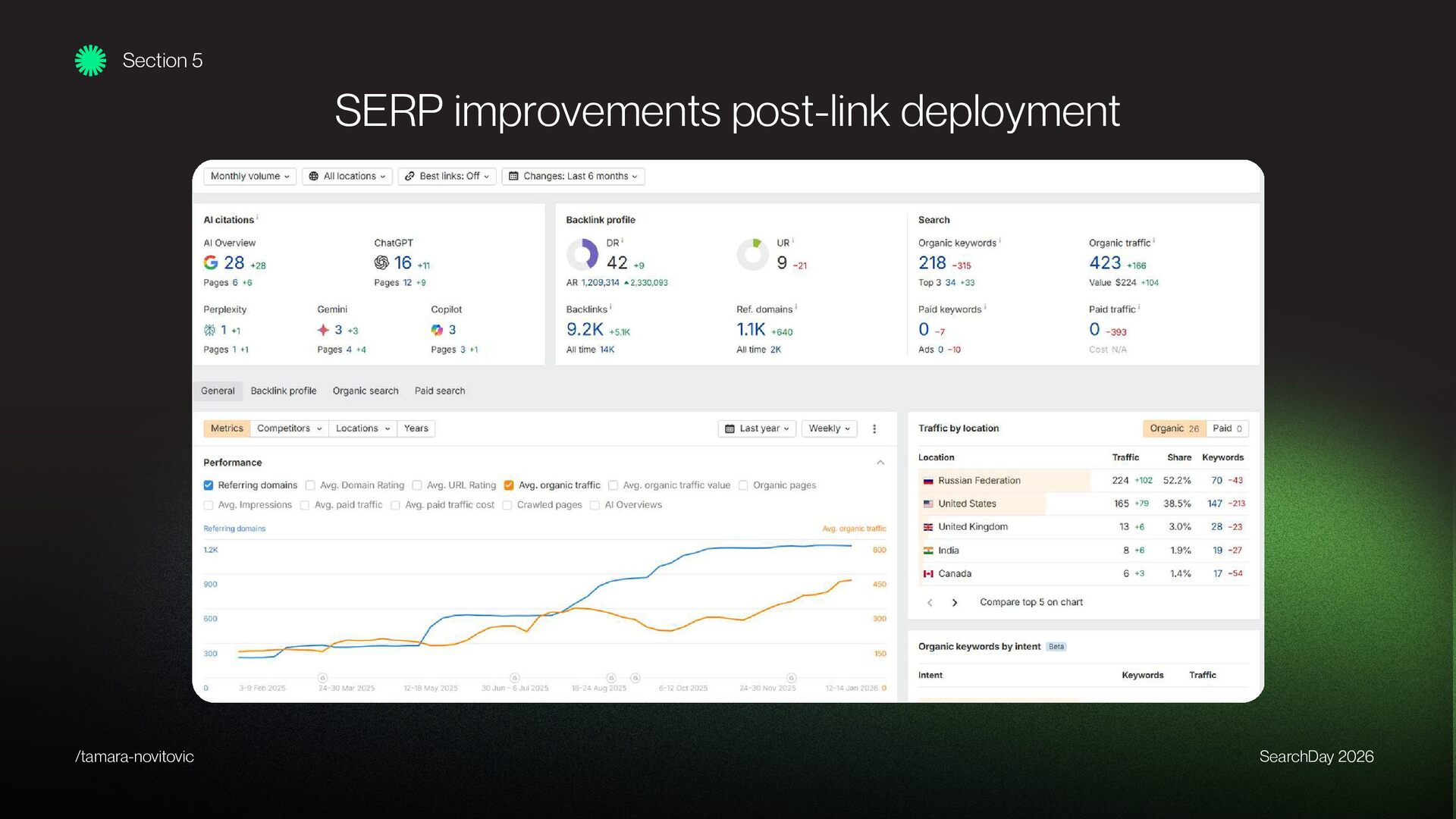Viewport: 1456px width, 819px height.
Task: Open the Weekly interval dropdown
Action: [x=829, y=428]
